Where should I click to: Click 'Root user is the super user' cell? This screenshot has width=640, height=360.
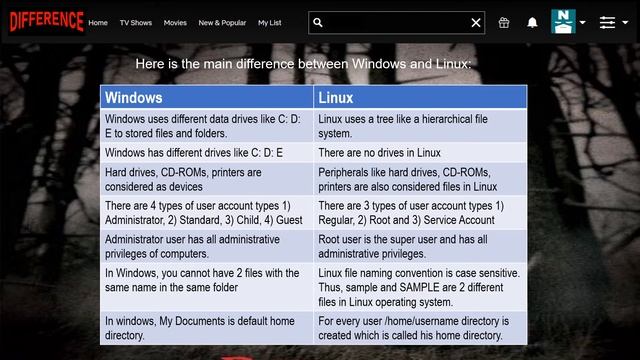coord(420,246)
